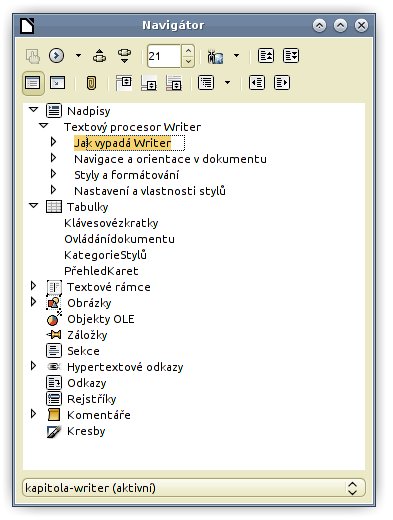
Task: Click the Promote Chapter icon
Action: [266, 56]
